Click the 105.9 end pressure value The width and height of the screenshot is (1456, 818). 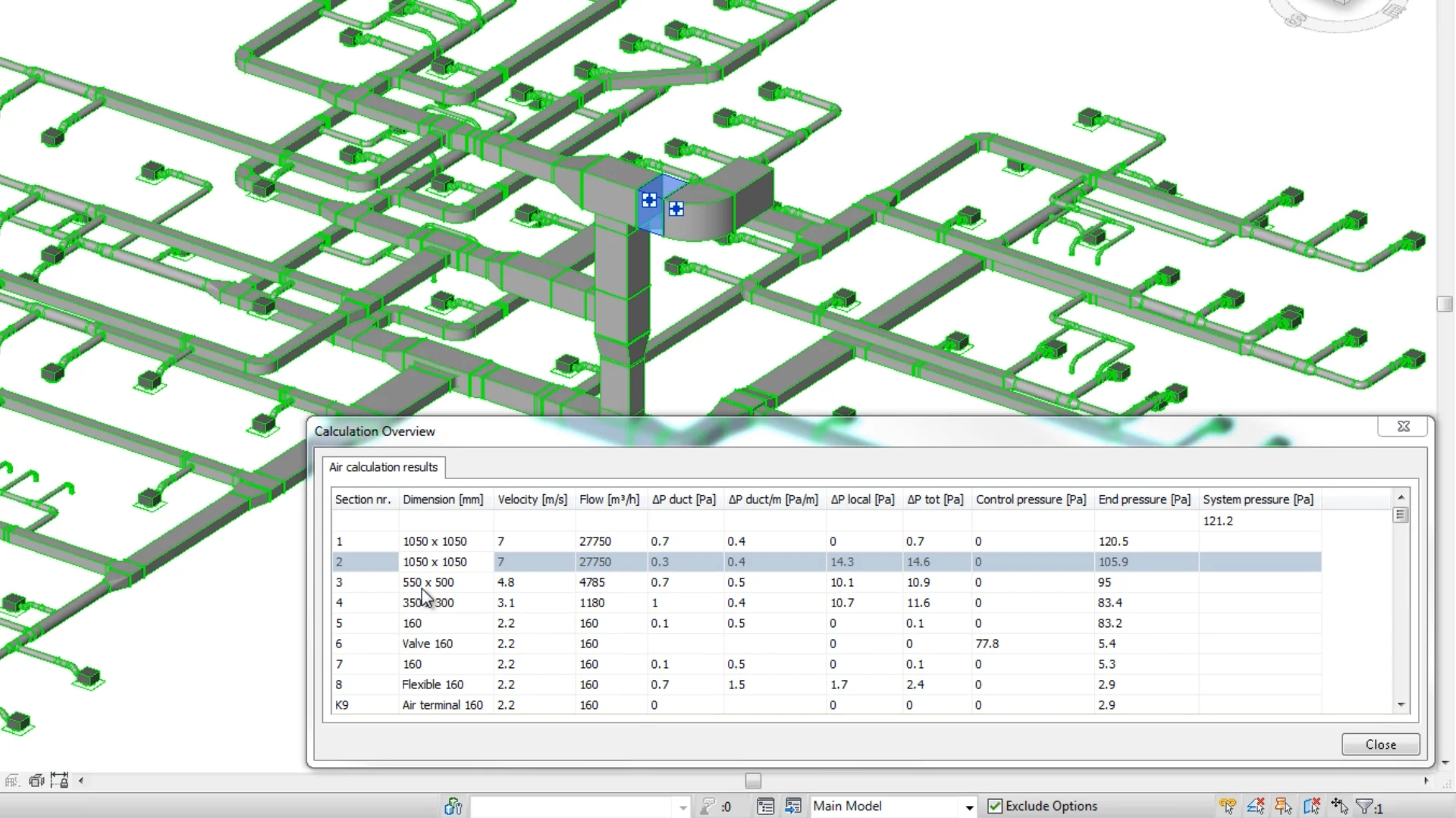pyautogui.click(x=1113, y=562)
